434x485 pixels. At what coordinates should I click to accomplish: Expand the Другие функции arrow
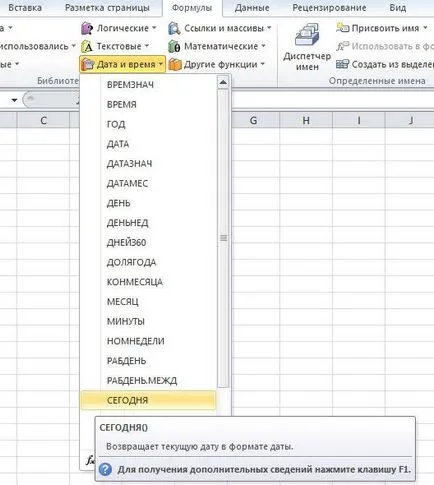262,64
